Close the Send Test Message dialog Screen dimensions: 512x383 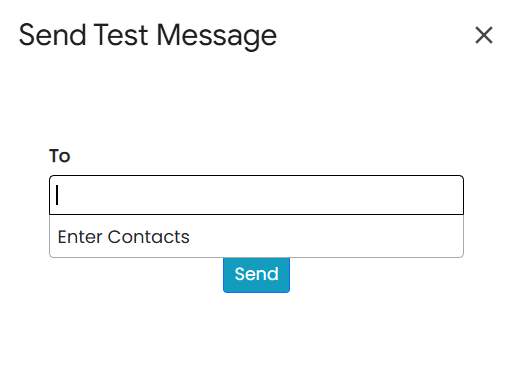tap(484, 35)
